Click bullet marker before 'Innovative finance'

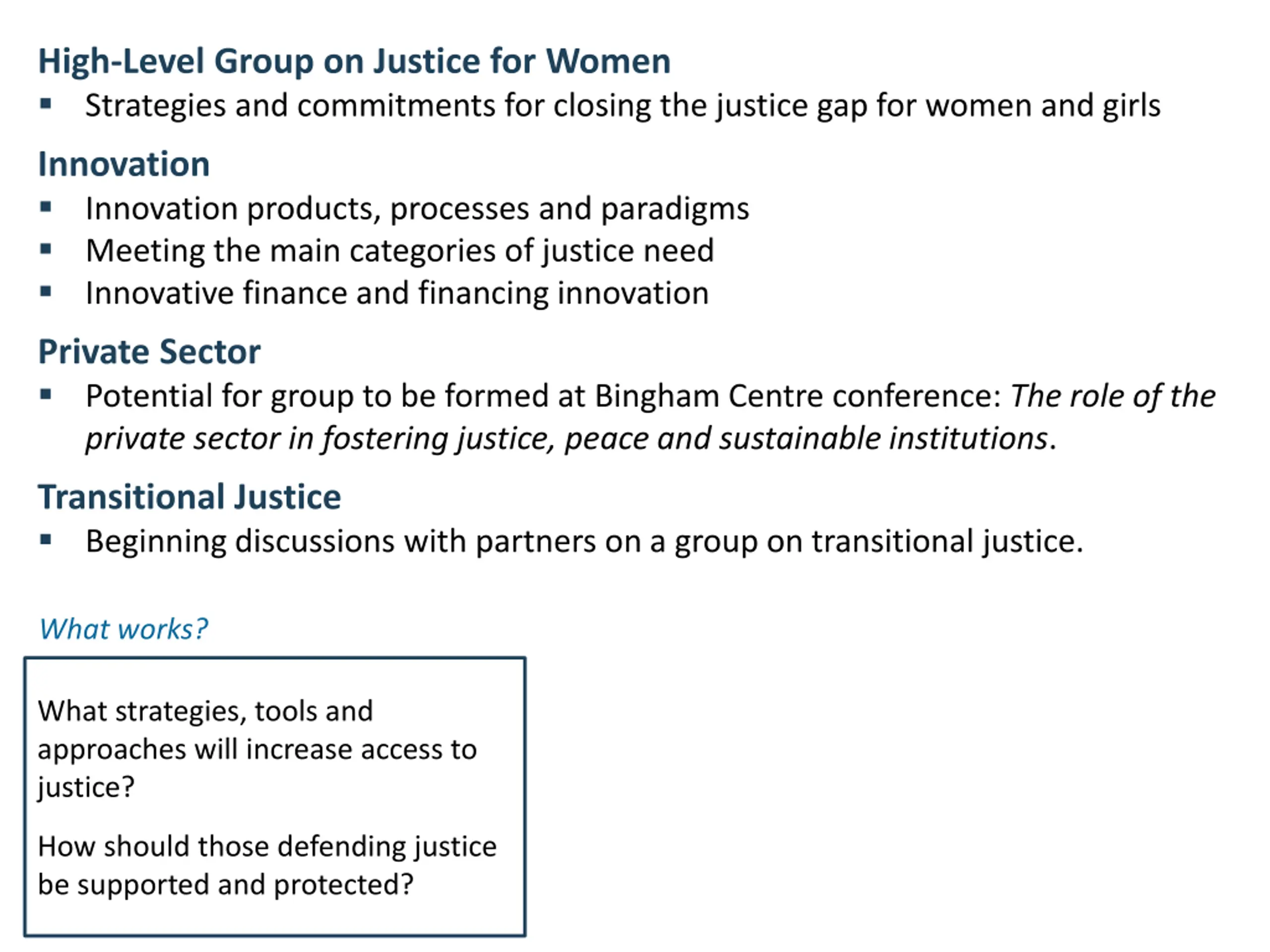click(x=46, y=292)
